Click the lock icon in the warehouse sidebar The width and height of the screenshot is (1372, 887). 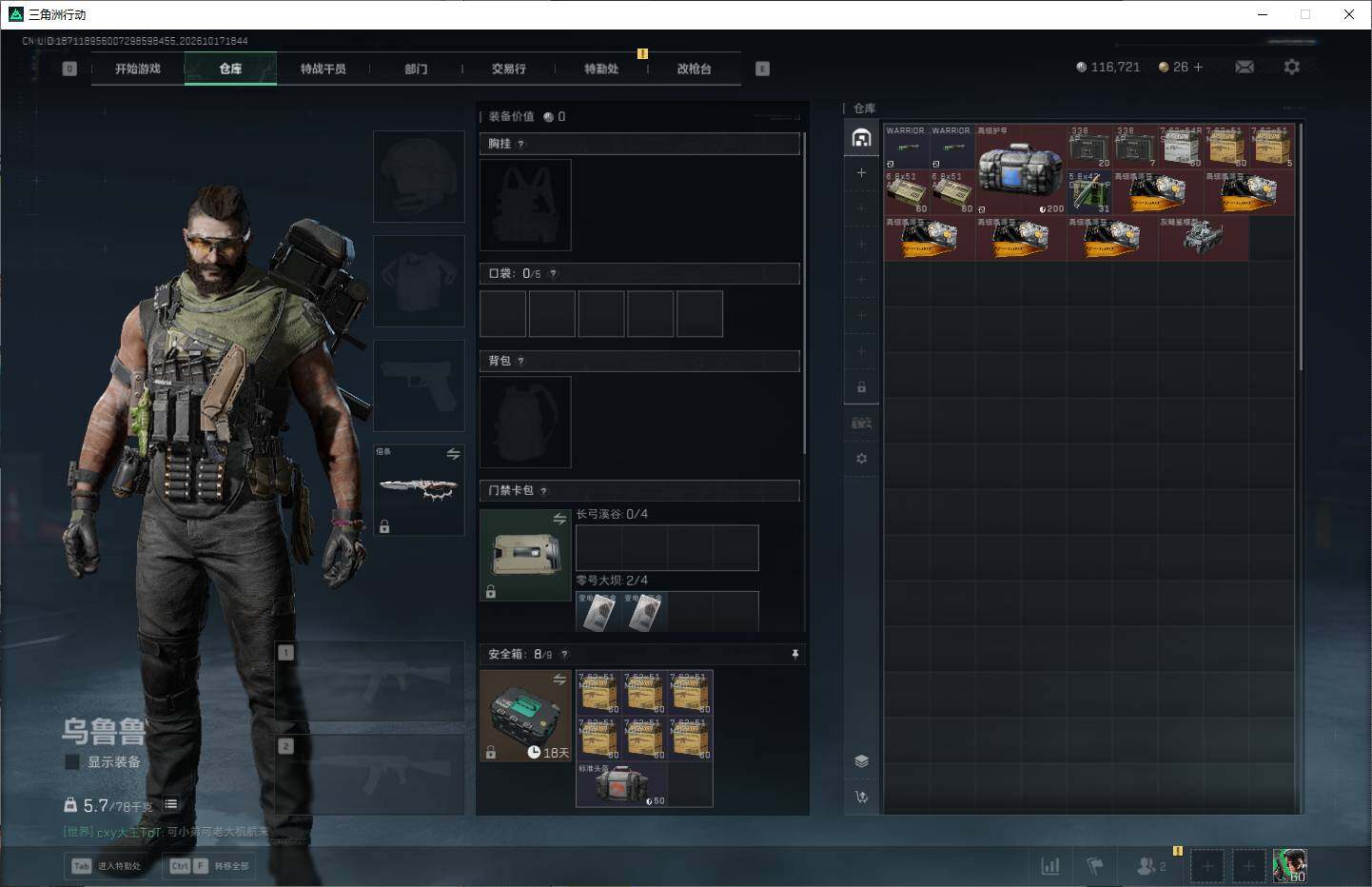tap(861, 387)
